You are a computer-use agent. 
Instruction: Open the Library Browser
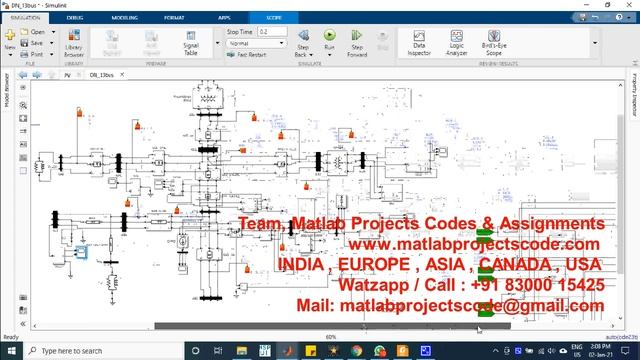pyautogui.click(x=74, y=43)
